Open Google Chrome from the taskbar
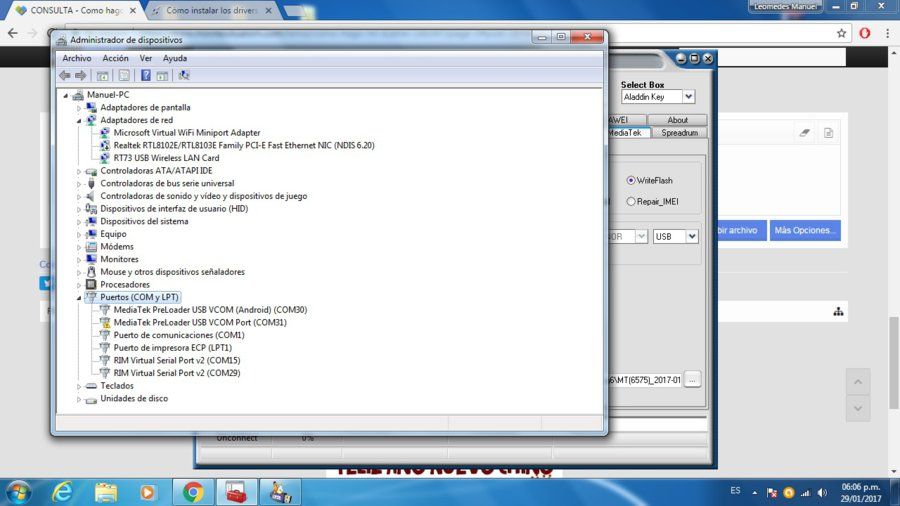This screenshot has height=506, width=900. coord(193,493)
